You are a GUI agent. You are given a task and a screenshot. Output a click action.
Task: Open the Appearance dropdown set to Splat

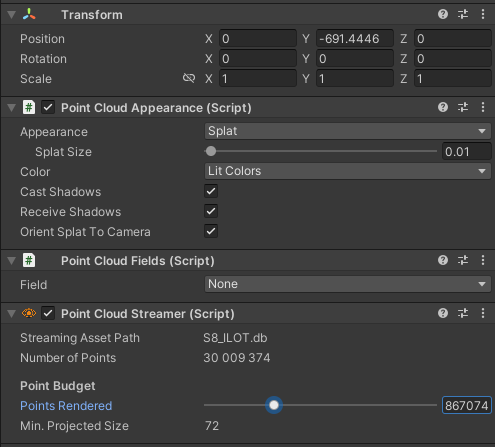(348, 131)
